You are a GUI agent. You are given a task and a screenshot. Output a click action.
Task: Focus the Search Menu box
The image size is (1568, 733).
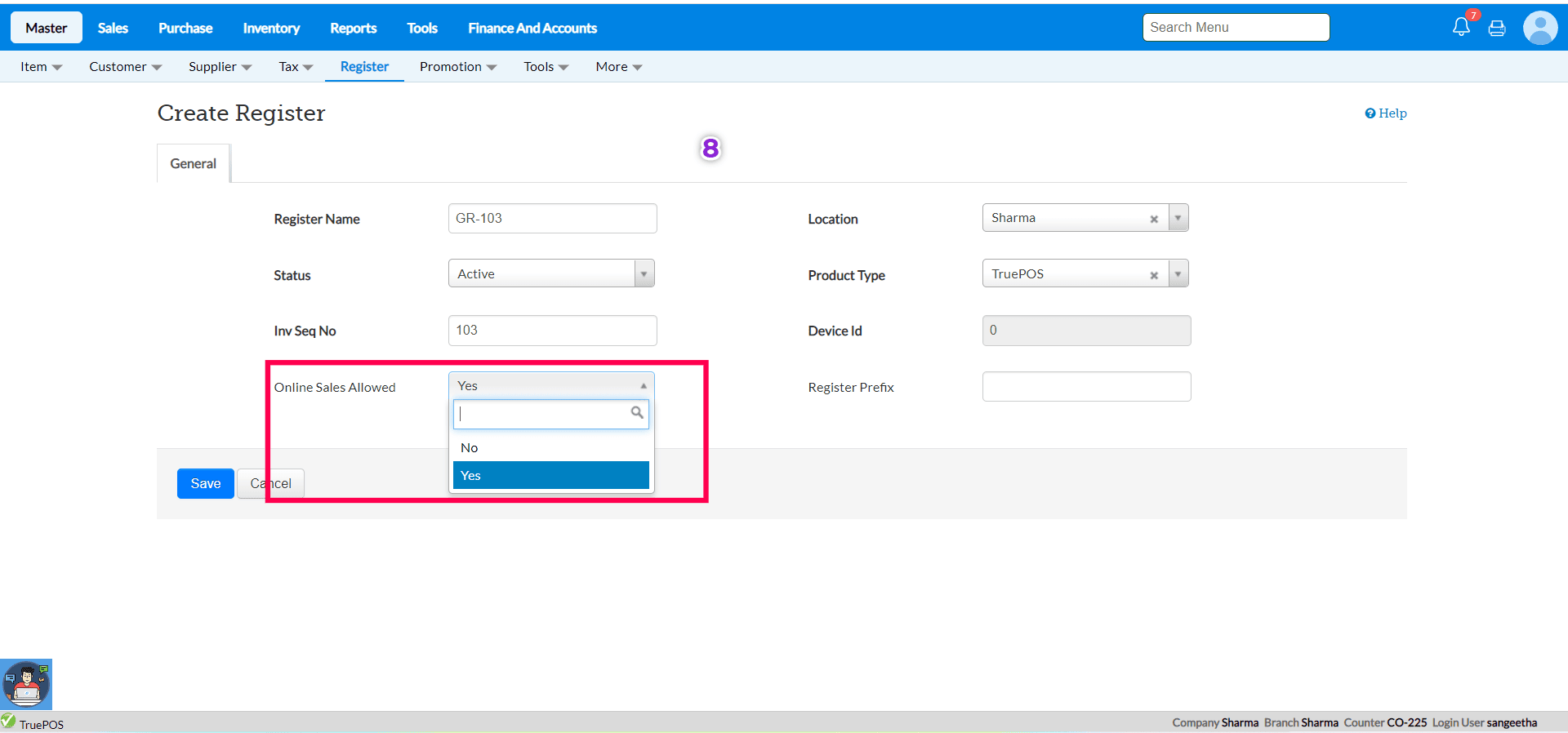tap(1236, 27)
